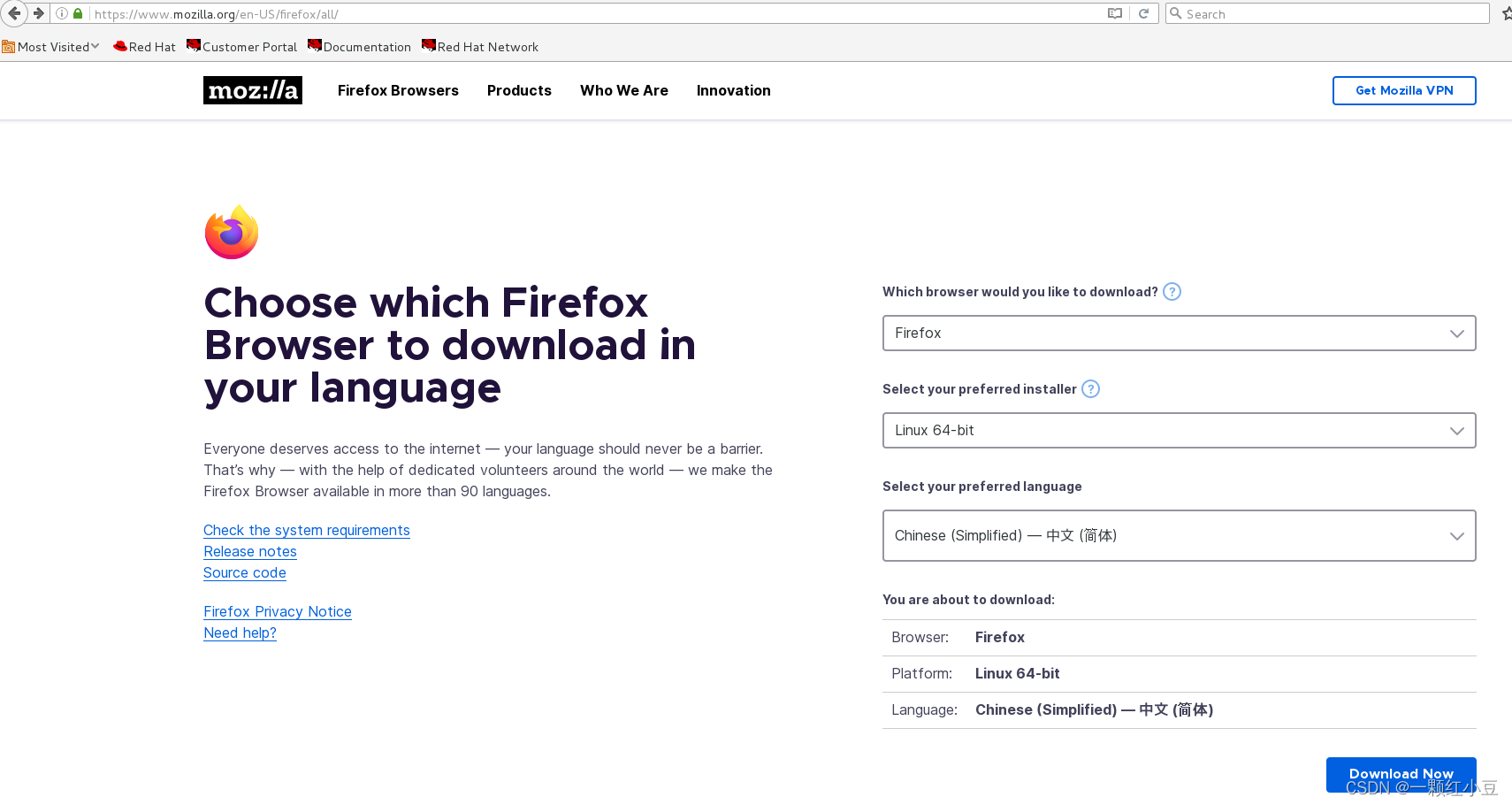Open site info via the circled i icon

click(62, 13)
